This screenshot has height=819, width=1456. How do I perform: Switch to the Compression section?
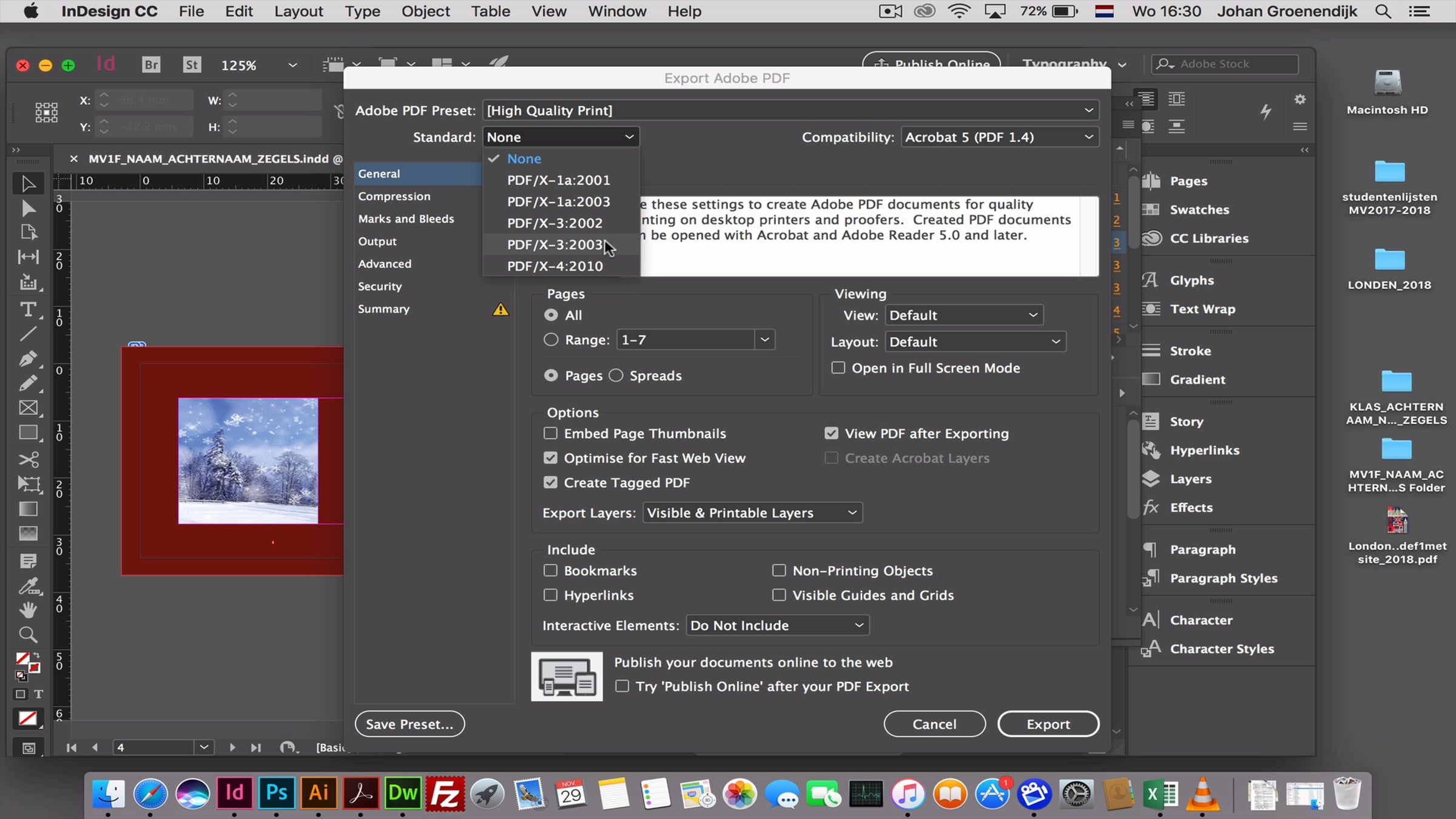click(x=394, y=196)
